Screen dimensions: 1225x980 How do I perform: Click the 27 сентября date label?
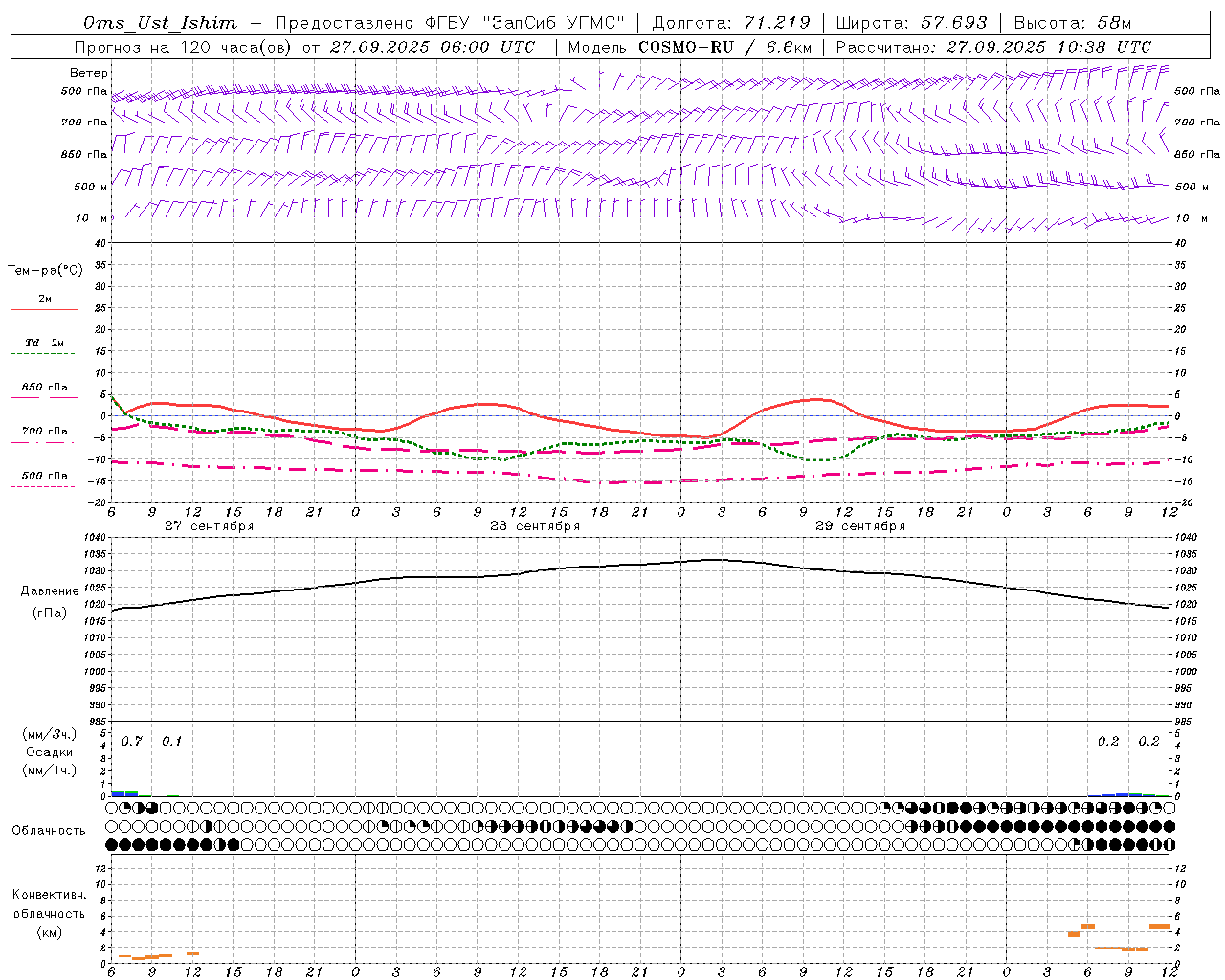[x=209, y=526]
